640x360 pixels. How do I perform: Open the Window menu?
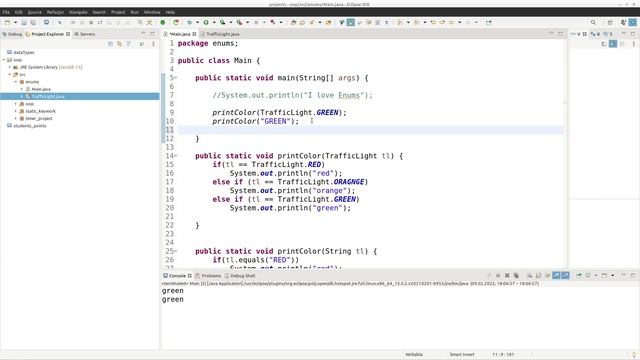click(x=152, y=12)
